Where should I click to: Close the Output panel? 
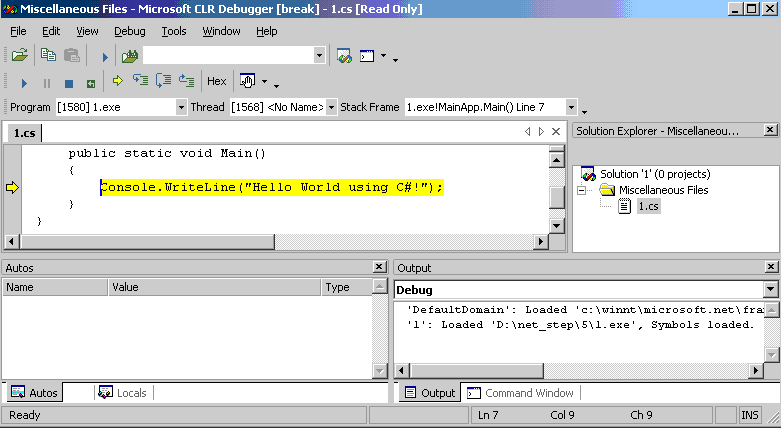click(770, 267)
